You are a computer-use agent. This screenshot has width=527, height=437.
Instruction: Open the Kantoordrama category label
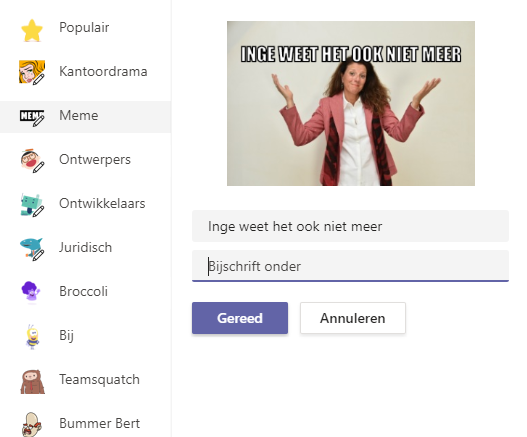(x=103, y=72)
